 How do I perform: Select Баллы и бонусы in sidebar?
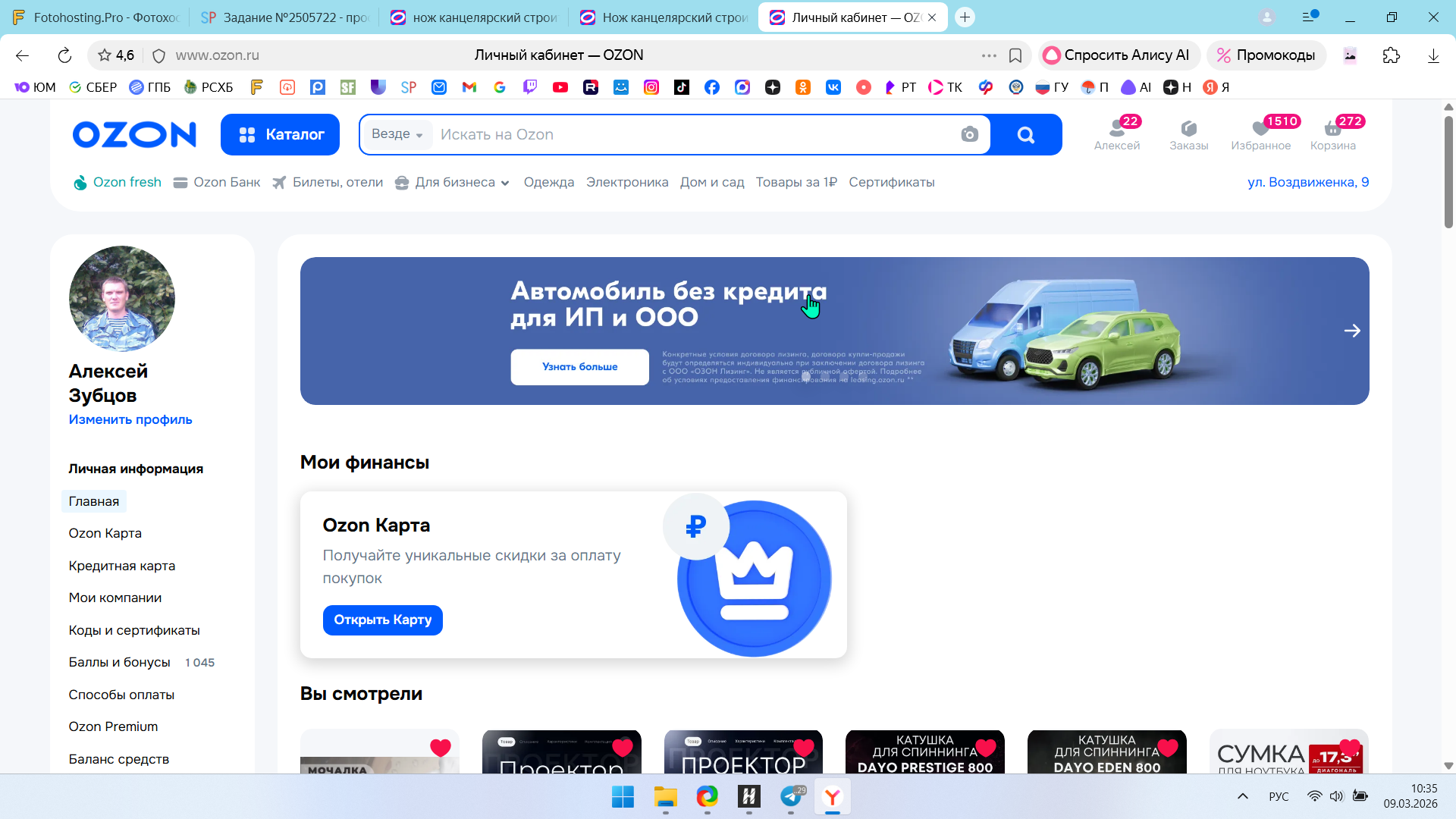click(x=119, y=662)
